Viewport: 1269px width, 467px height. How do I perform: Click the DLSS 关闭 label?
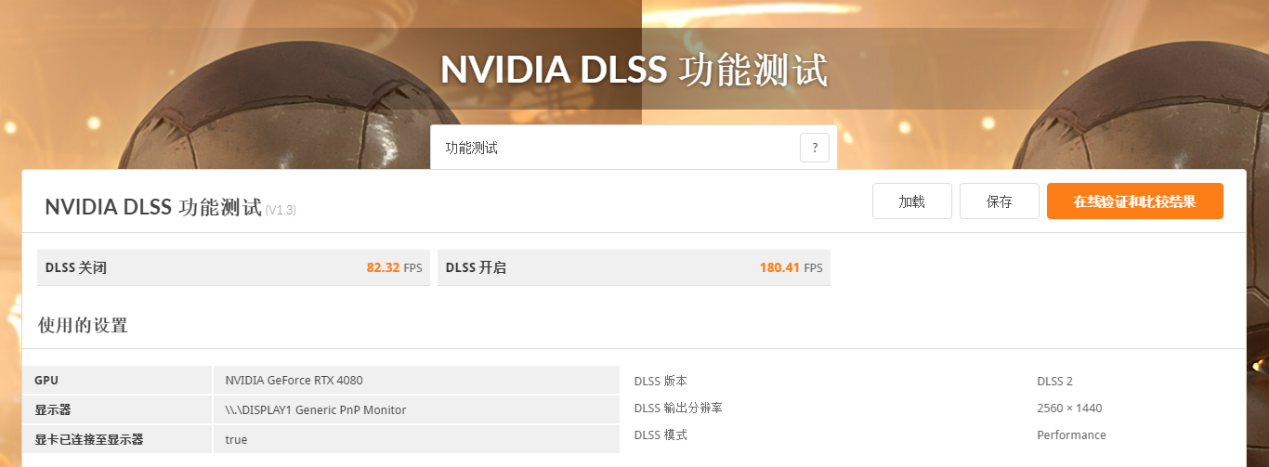pos(76,268)
